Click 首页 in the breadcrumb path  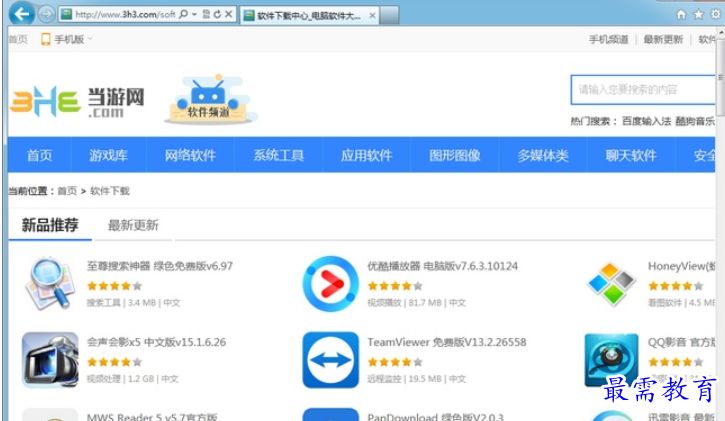[x=67, y=191]
